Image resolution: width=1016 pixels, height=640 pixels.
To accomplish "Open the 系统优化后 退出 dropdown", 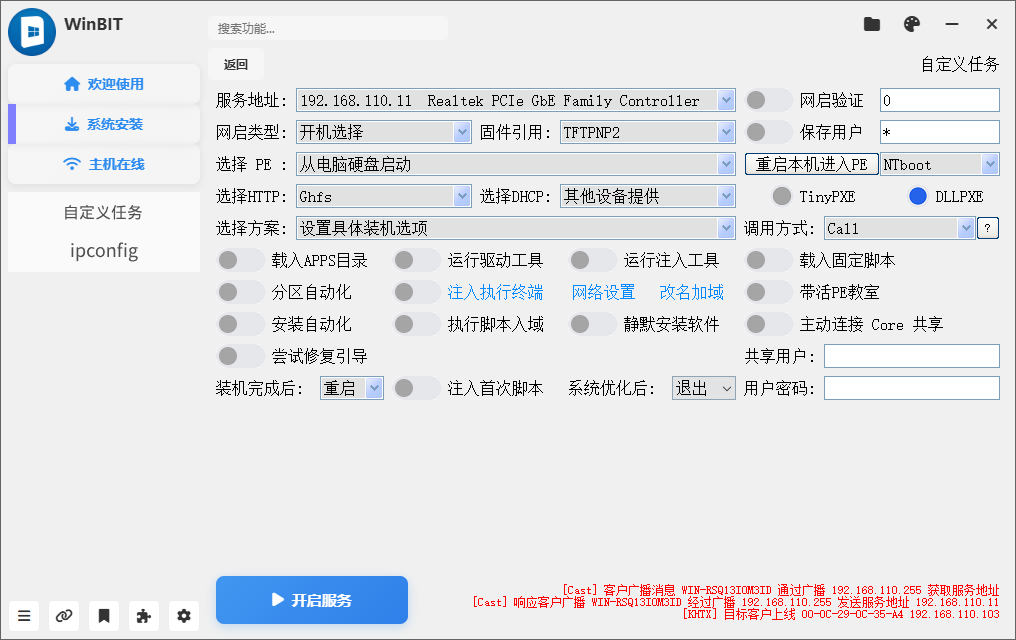I will coord(704,388).
